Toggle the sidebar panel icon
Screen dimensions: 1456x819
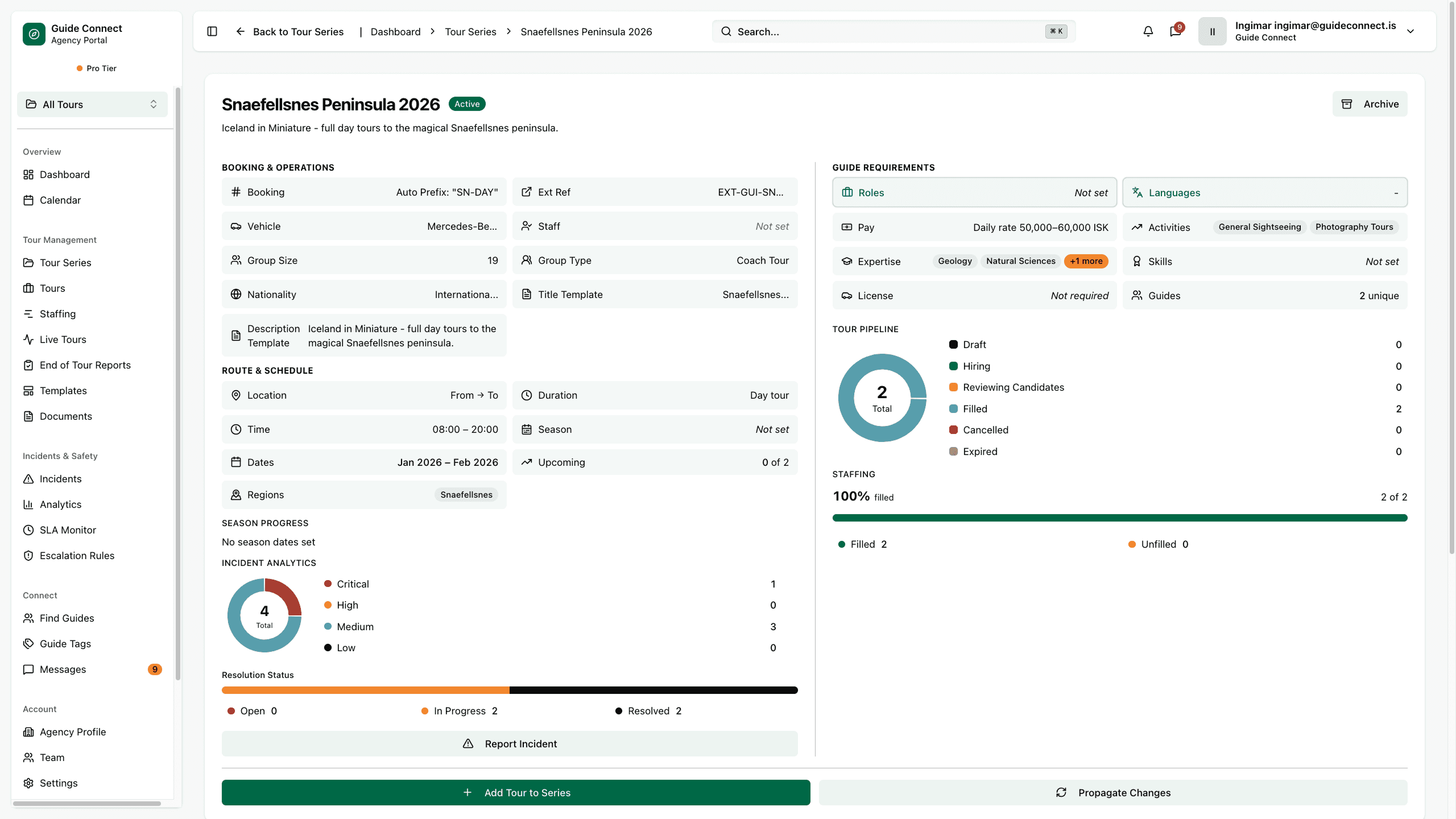tap(212, 31)
